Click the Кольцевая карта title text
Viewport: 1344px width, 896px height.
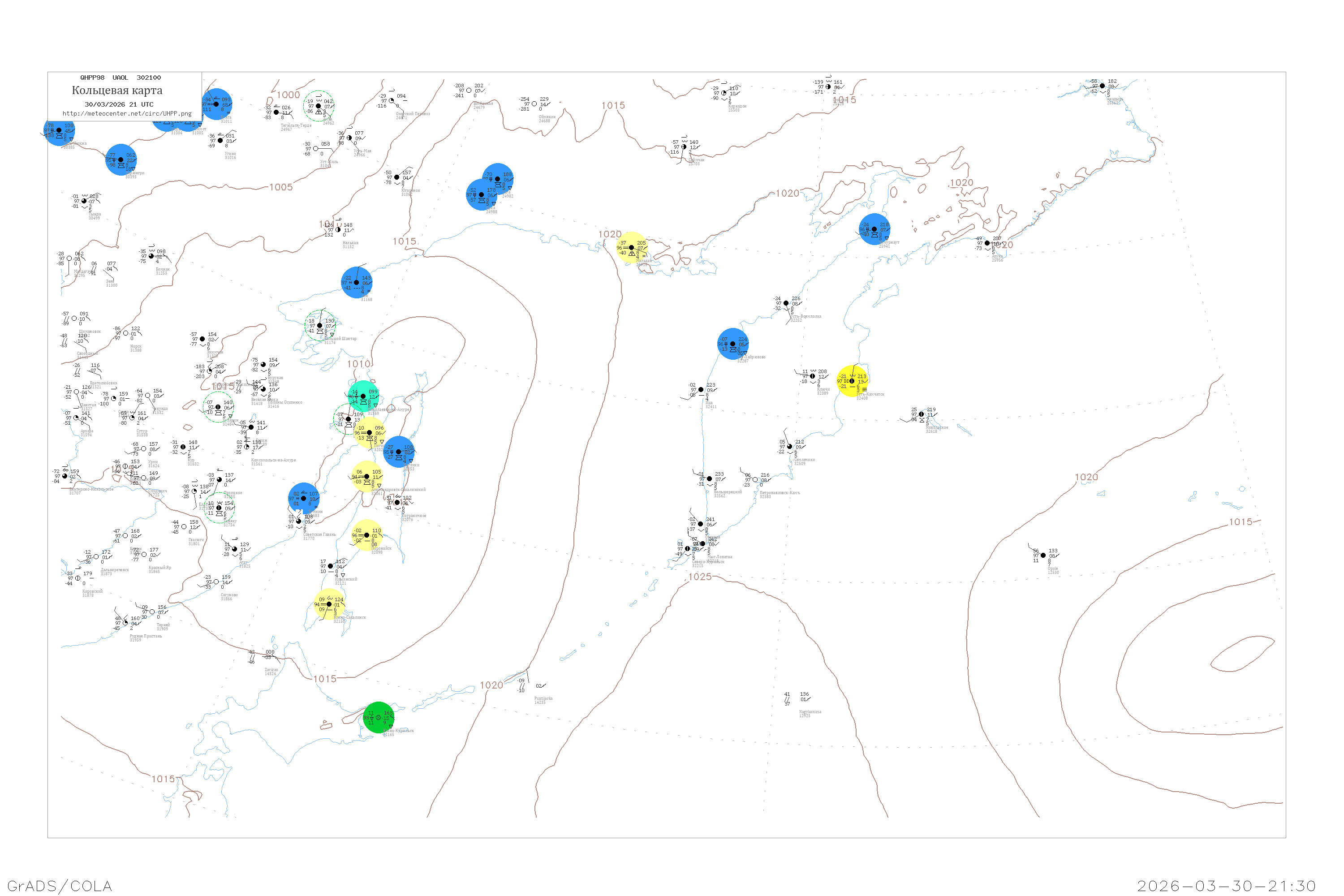(117, 90)
